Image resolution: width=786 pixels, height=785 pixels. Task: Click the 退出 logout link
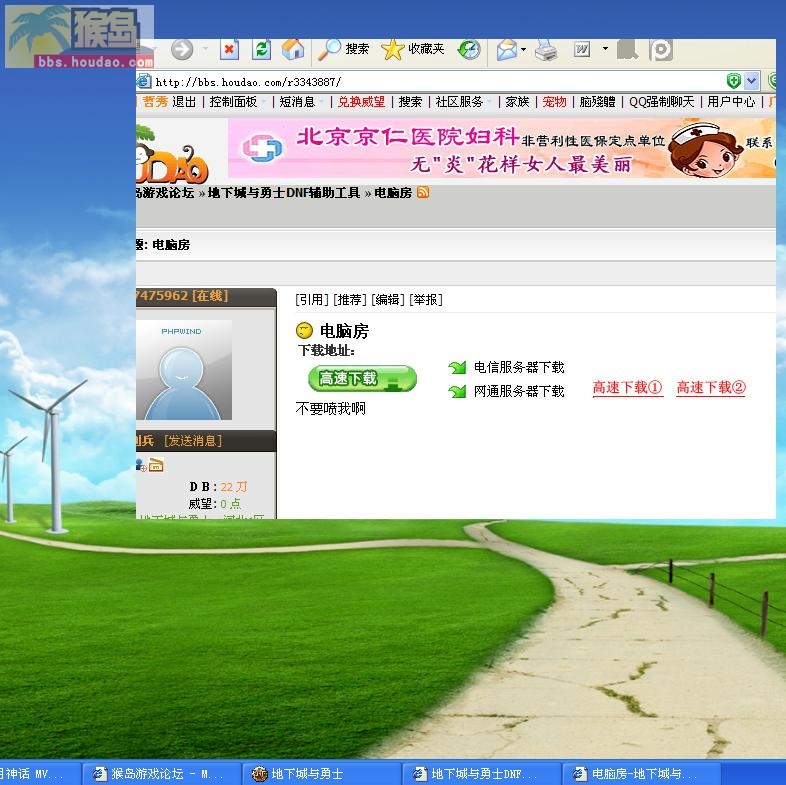pos(184,102)
